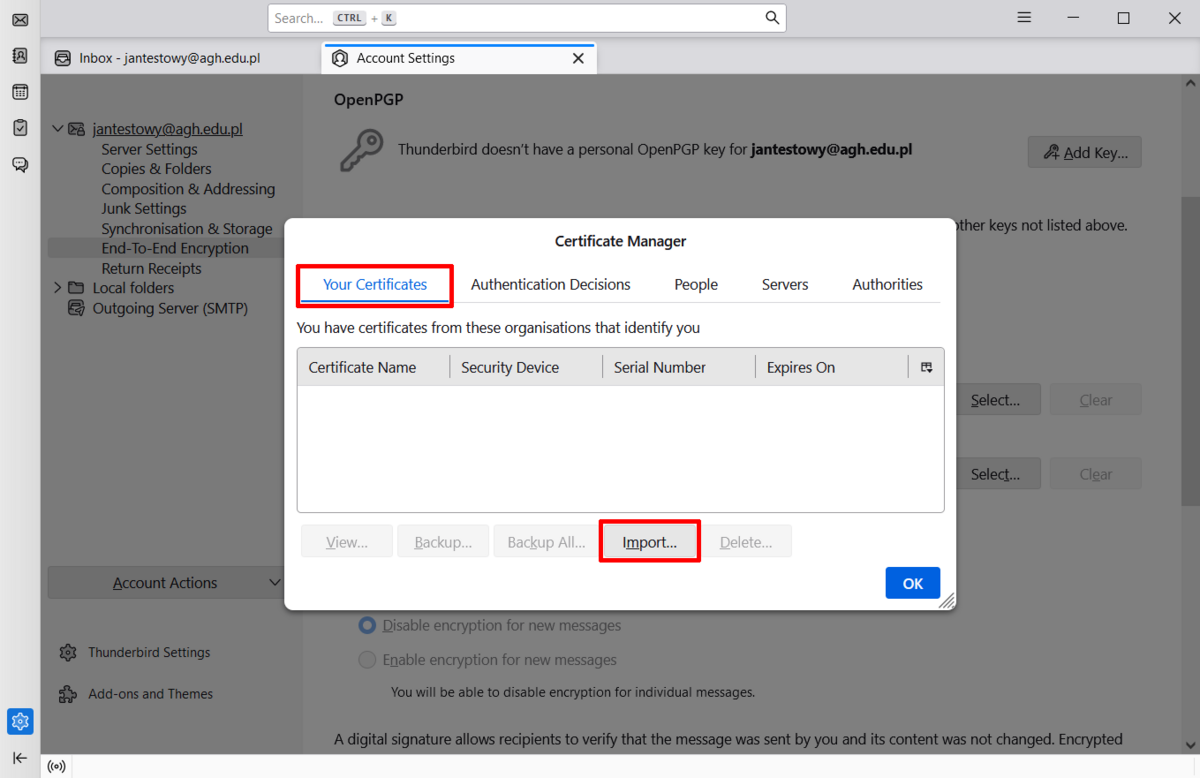Open the Tasks space icon

20,128
